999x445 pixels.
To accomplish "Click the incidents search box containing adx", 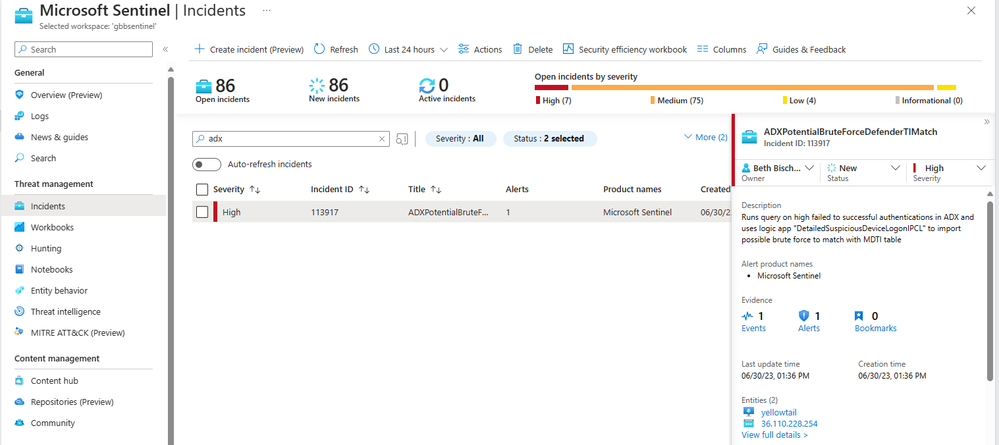I will (291, 138).
